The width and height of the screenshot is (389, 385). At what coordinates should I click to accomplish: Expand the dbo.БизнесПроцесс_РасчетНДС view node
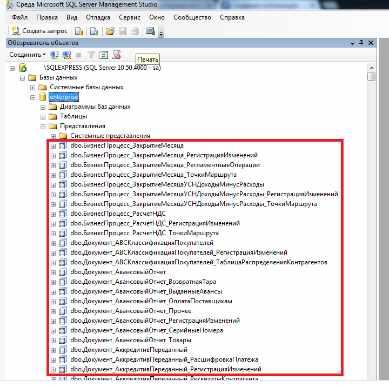click(x=53, y=214)
